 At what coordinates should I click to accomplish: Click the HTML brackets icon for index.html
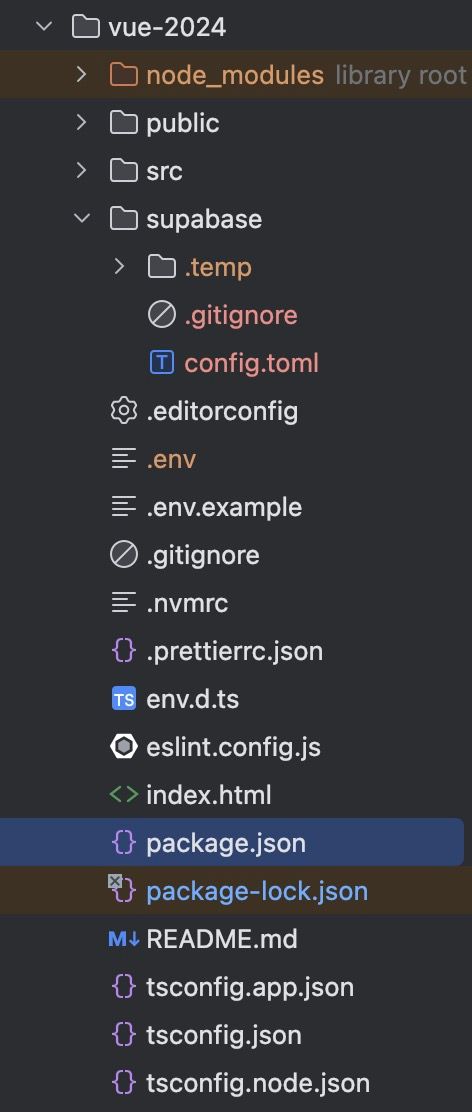point(123,795)
